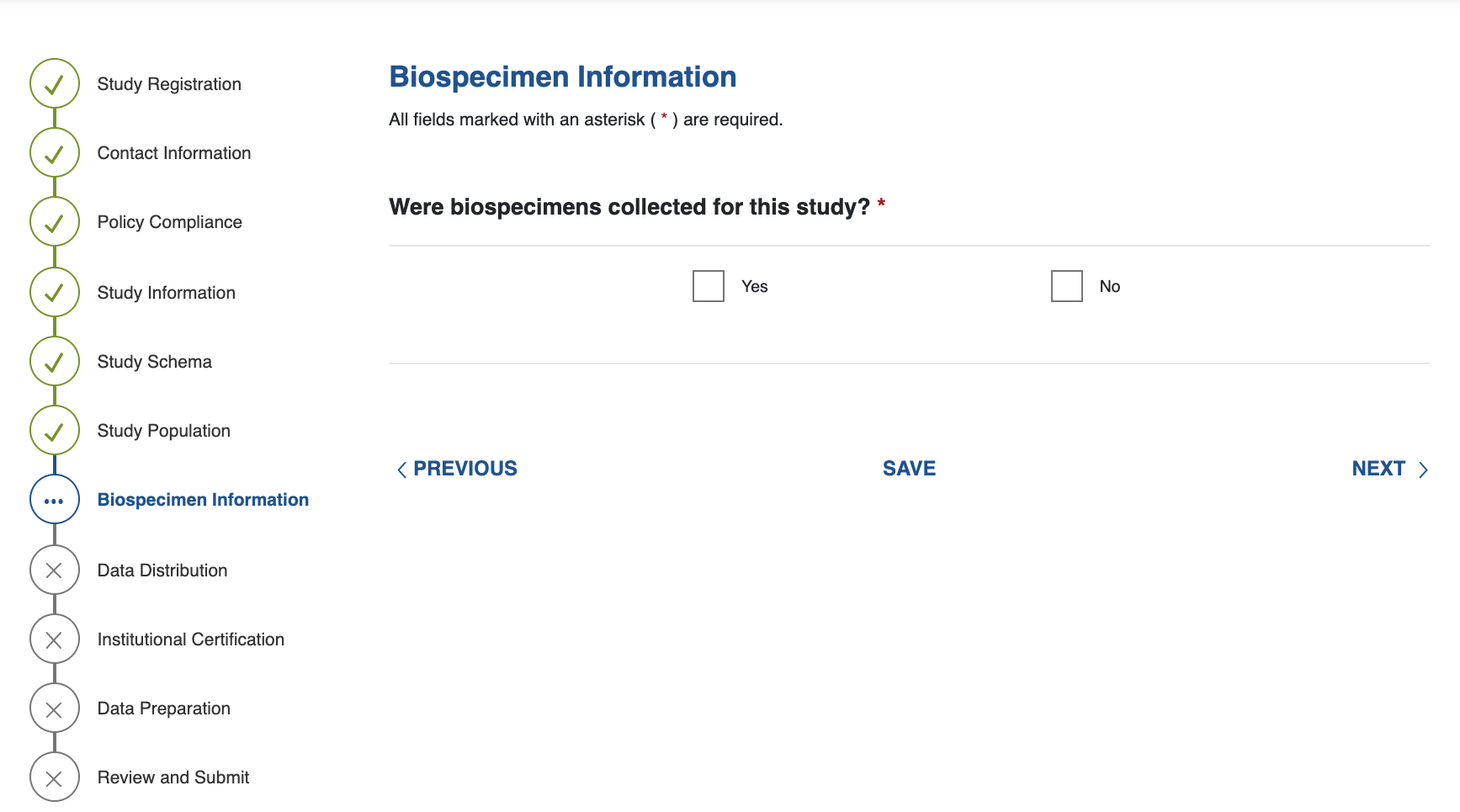Open the Data Preparation step label

pos(163,709)
